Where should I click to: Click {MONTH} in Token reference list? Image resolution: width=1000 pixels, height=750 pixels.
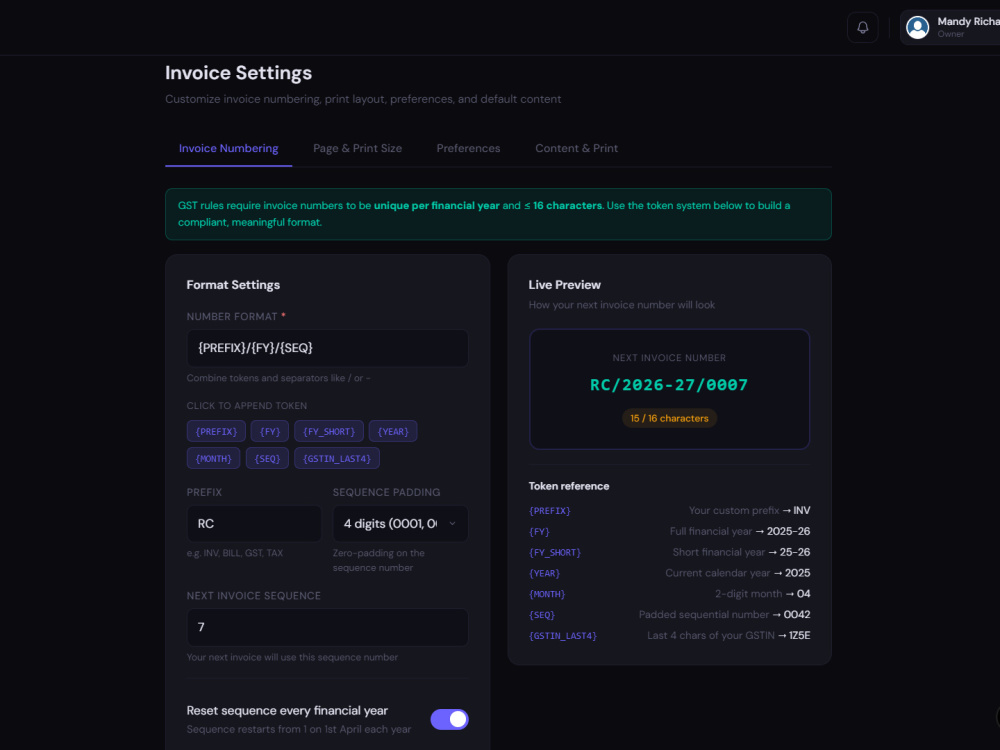pyautogui.click(x=547, y=594)
